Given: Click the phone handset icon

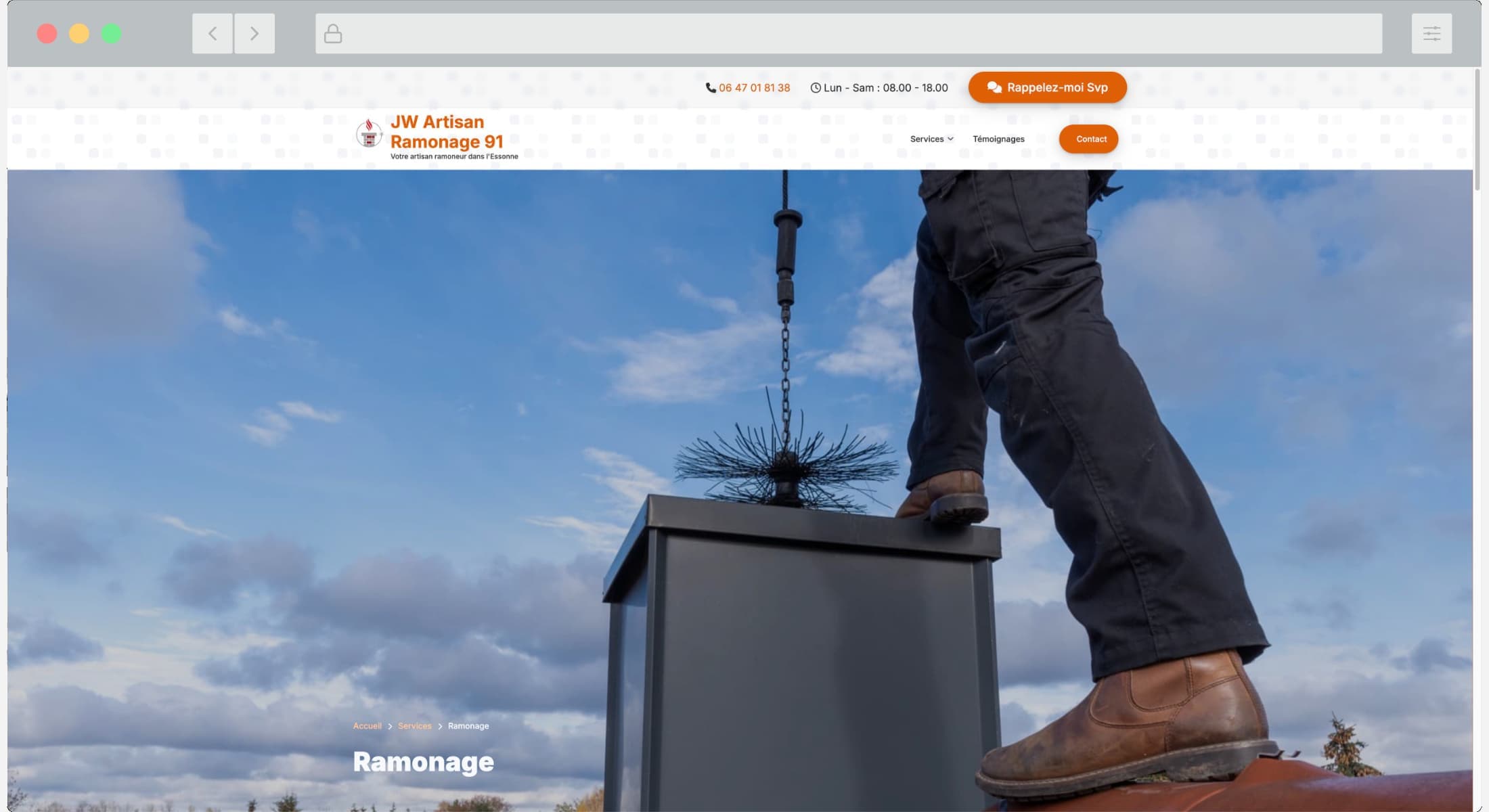Looking at the screenshot, I should click(711, 88).
